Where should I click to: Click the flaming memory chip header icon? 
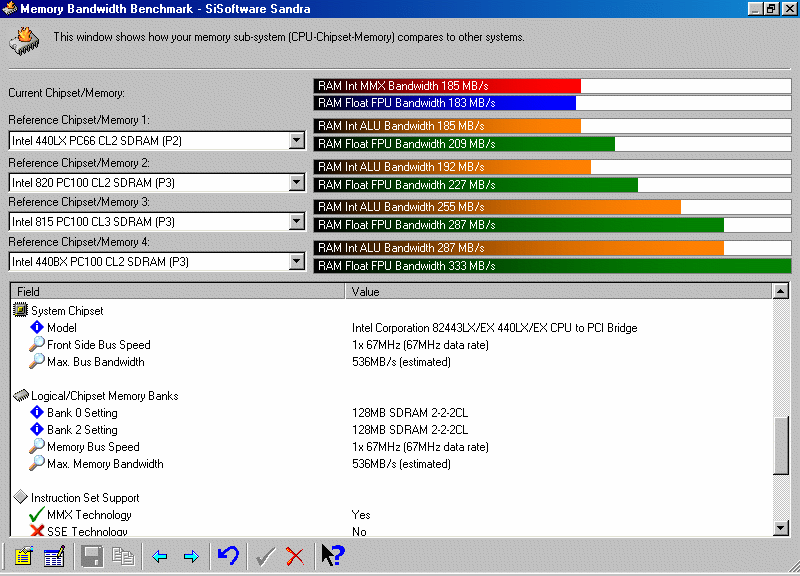point(24,42)
